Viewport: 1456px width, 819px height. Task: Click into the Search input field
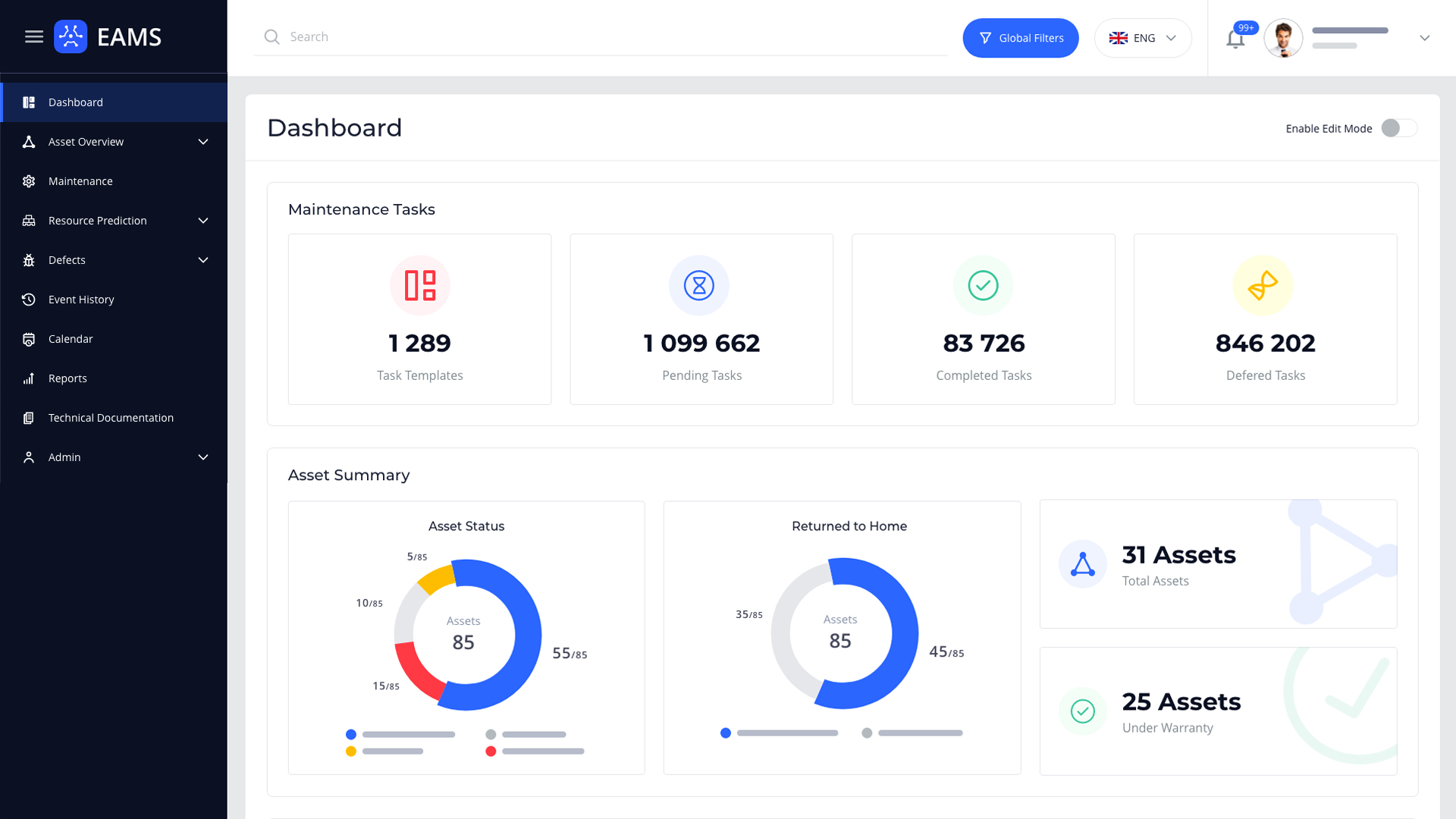pyautogui.click(x=601, y=36)
